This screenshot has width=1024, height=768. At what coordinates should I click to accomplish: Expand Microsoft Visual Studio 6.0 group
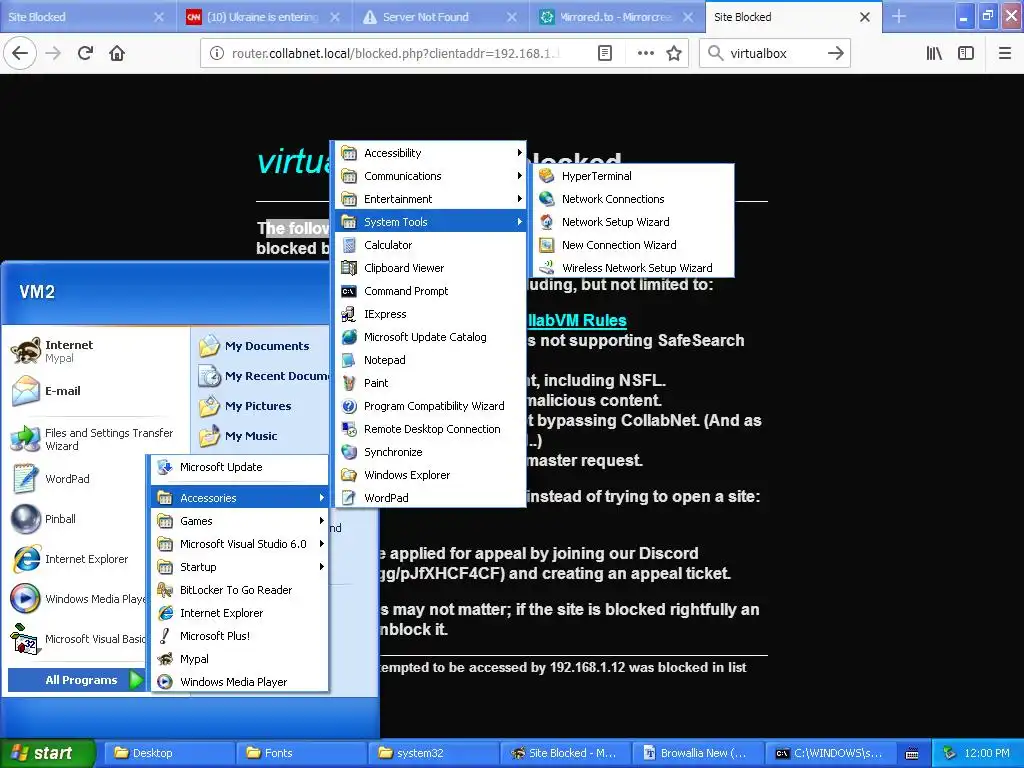240,544
